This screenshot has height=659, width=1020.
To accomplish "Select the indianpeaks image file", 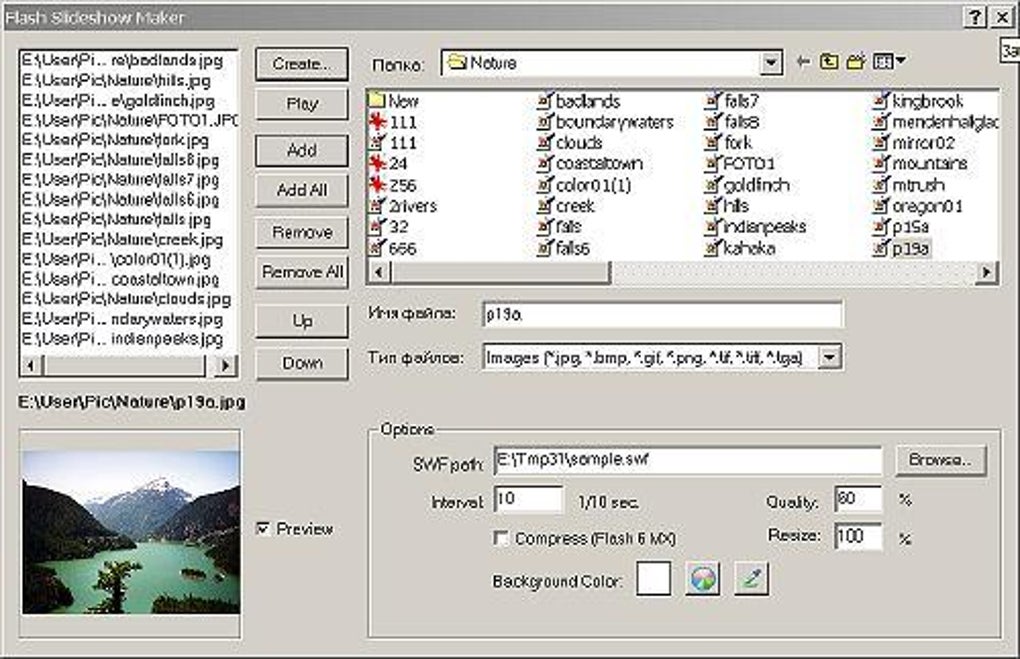I will coord(756,227).
